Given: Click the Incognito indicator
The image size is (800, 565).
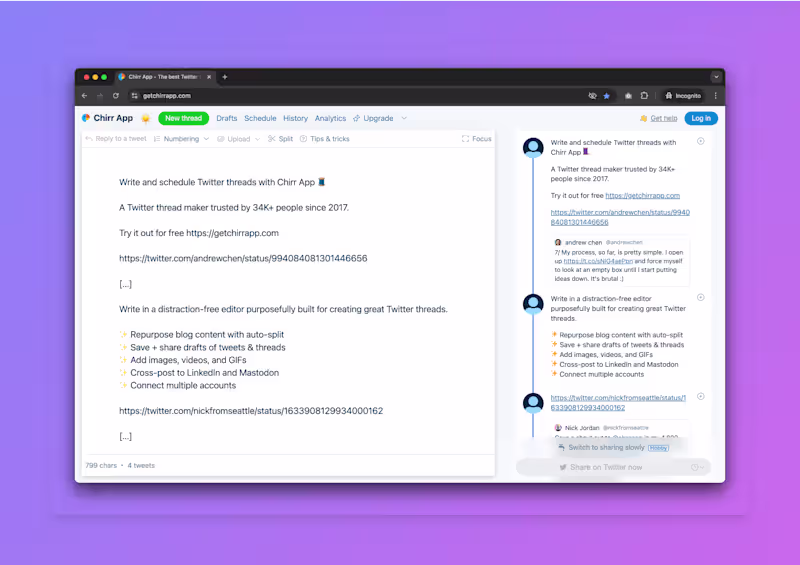Looking at the screenshot, I should 683,95.
